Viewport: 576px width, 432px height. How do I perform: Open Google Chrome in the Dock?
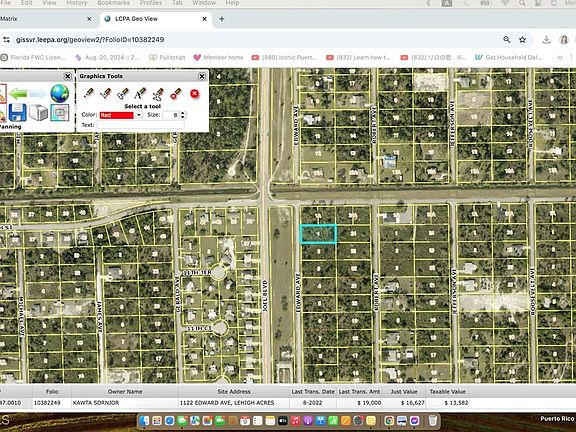389,420
